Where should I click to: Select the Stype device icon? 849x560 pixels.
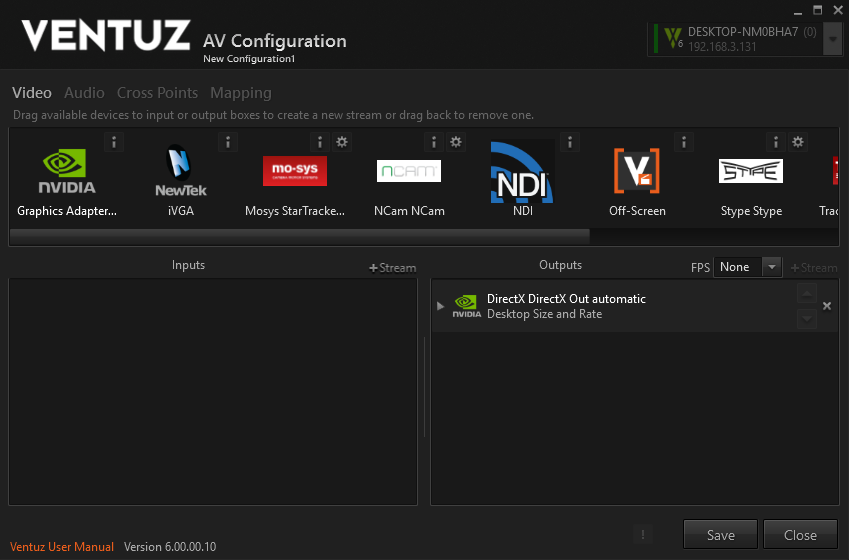[750, 171]
